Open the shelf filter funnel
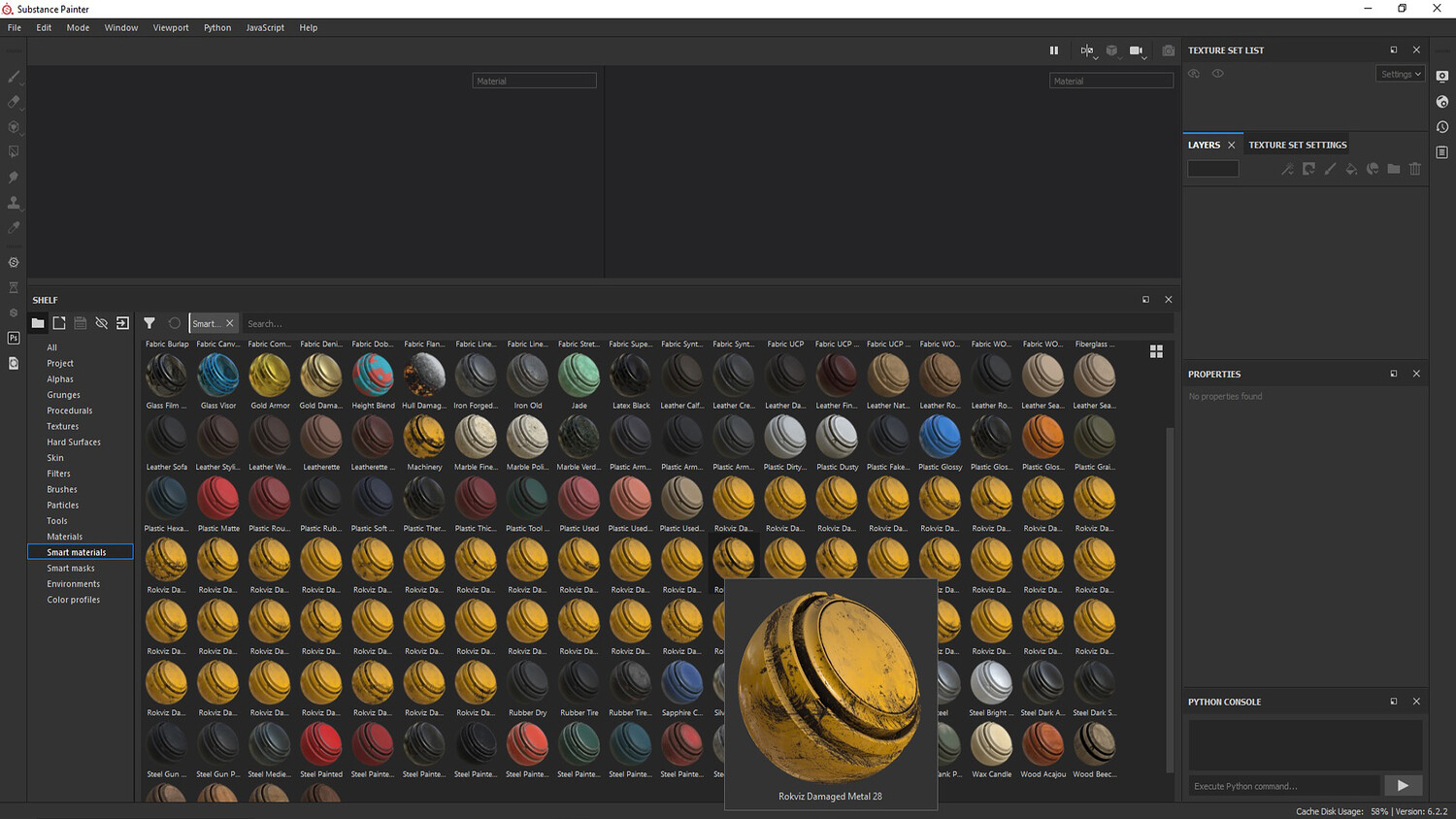Viewport: 1456px width, 819px height. click(149, 323)
